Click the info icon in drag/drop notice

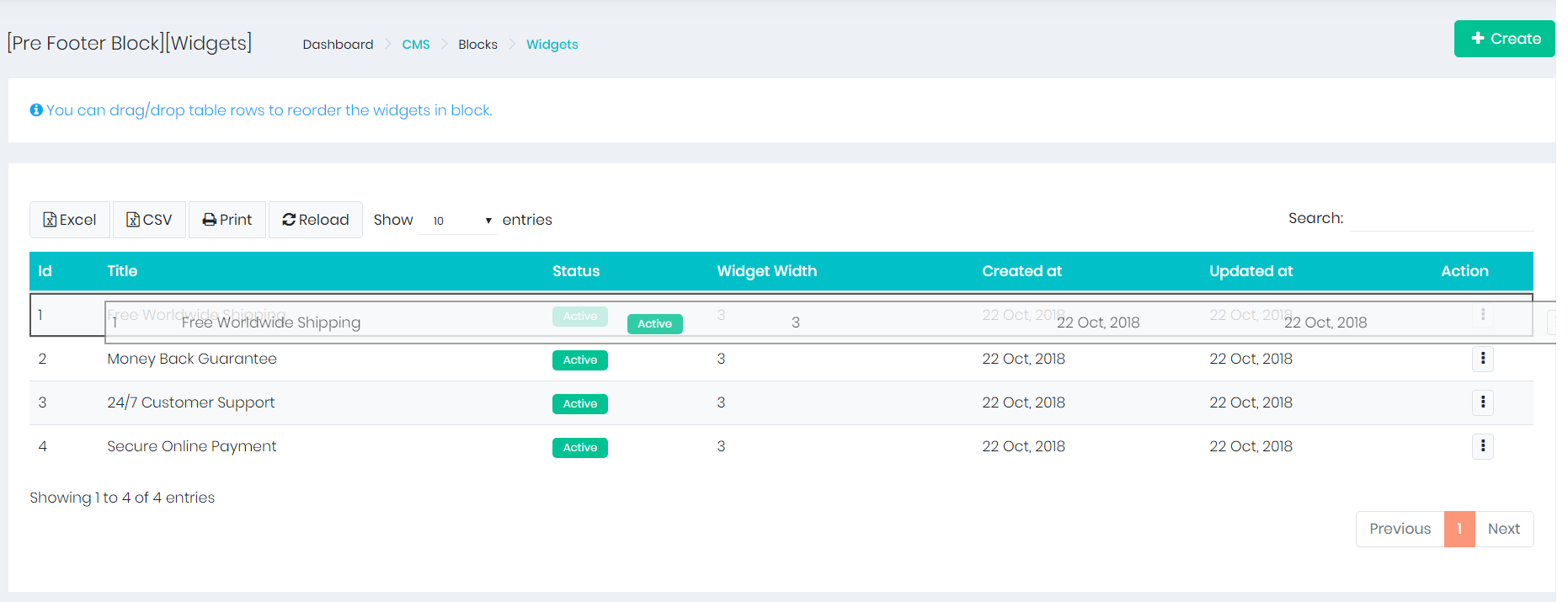(36, 110)
